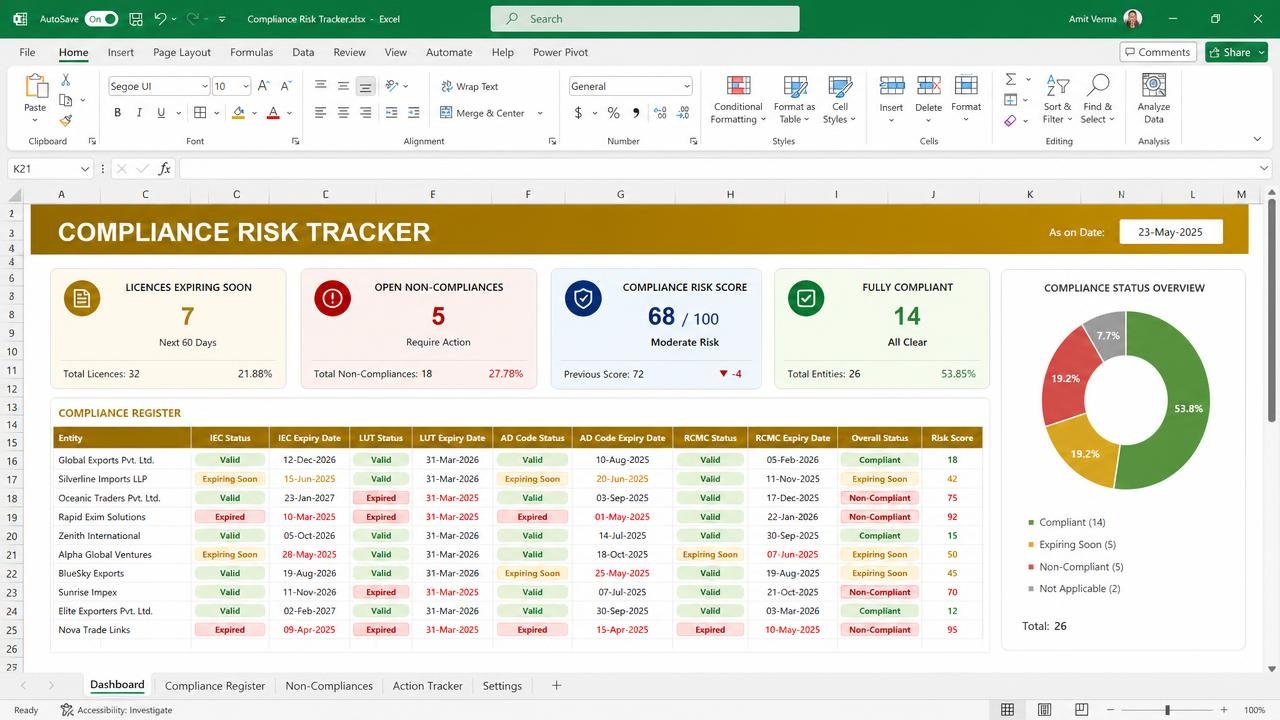Screen dimensions: 1280x720
Task: Toggle Underline formatting
Action: click(x=161, y=113)
